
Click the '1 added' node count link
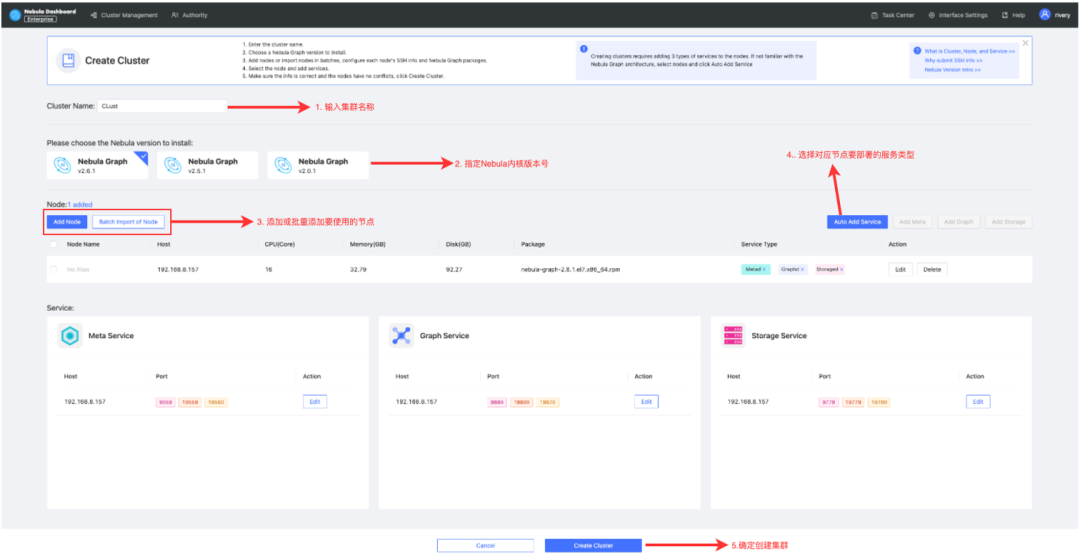coord(80,205)
